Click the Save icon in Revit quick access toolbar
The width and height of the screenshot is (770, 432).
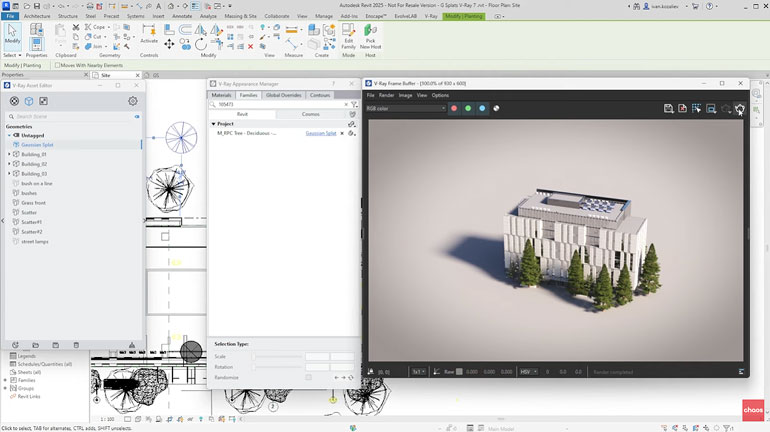(x=37, y=6)
